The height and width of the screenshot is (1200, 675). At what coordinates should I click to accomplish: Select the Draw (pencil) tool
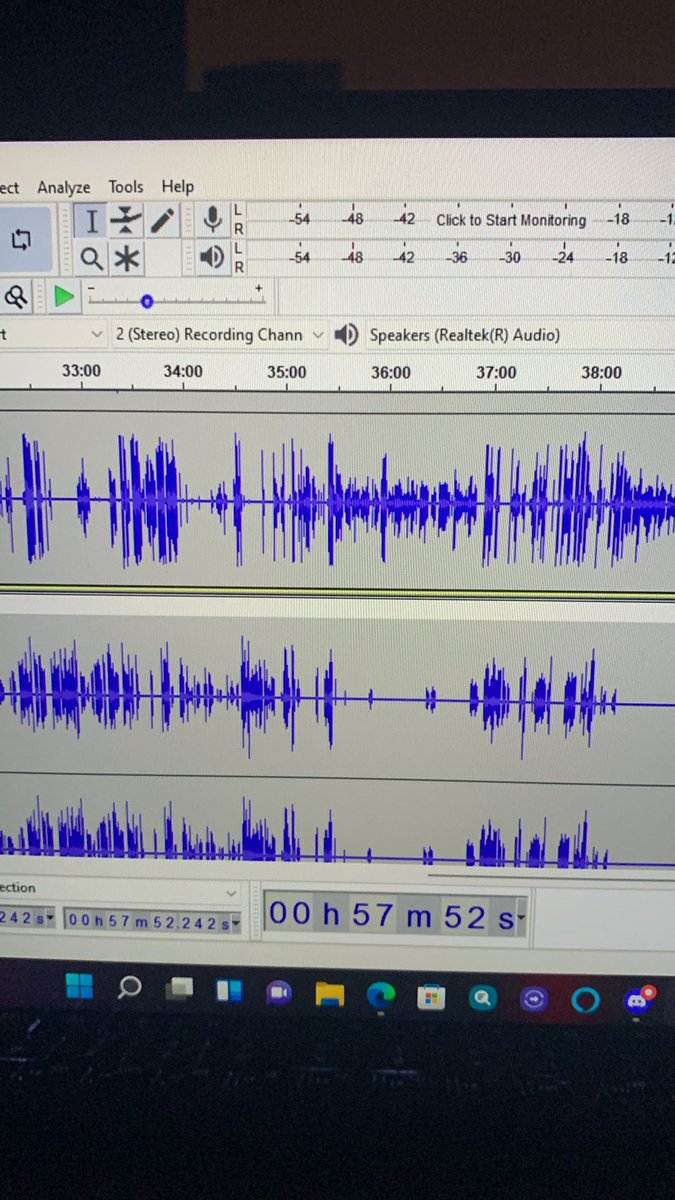click(x=162, y=220)
